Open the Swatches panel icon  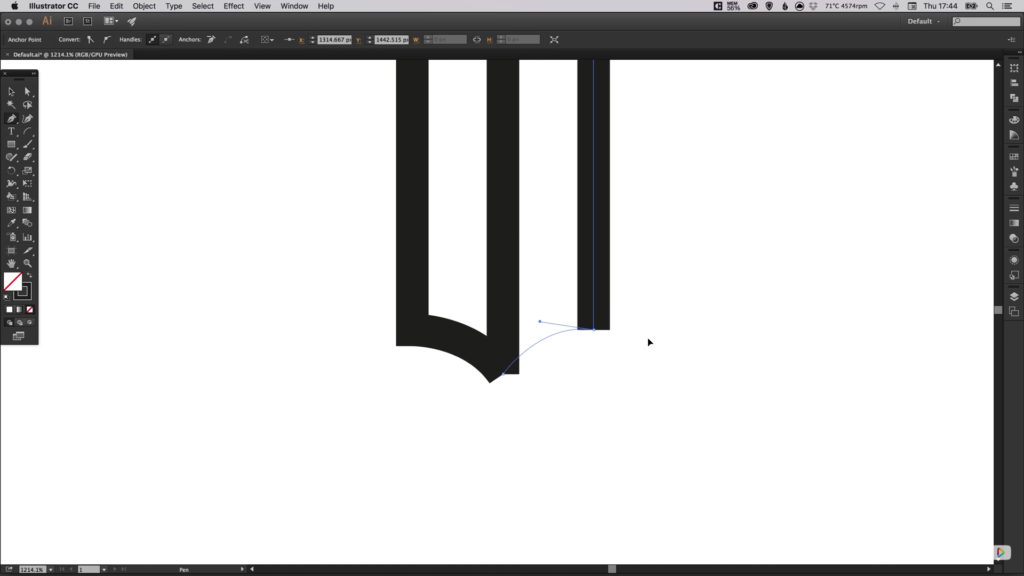click(1014, 157)
